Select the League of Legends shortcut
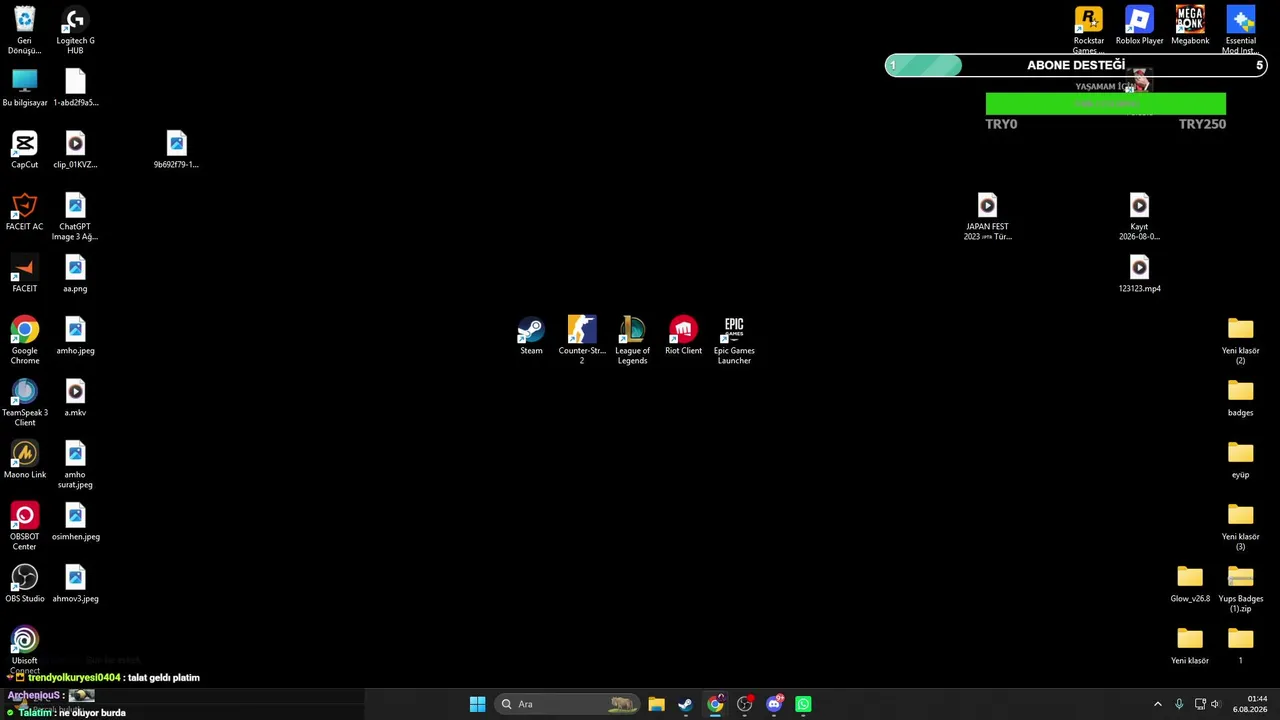 (633, 341)
